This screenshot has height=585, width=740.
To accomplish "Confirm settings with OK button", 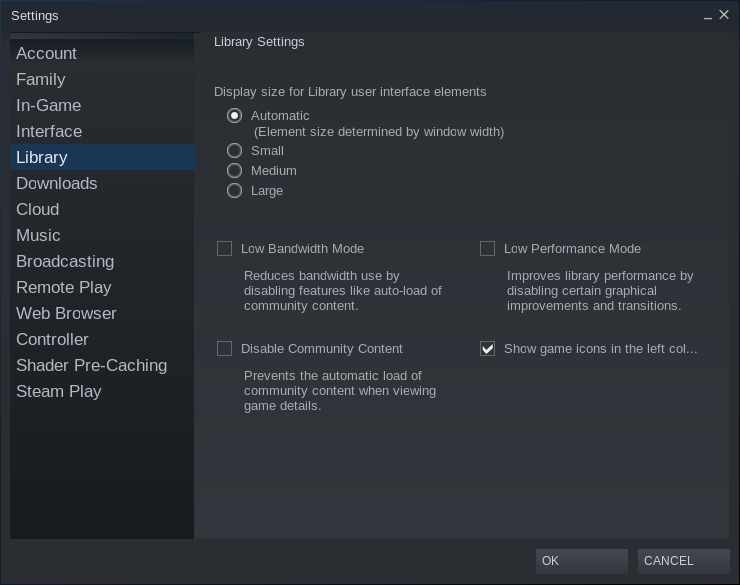I will [581, 561].
